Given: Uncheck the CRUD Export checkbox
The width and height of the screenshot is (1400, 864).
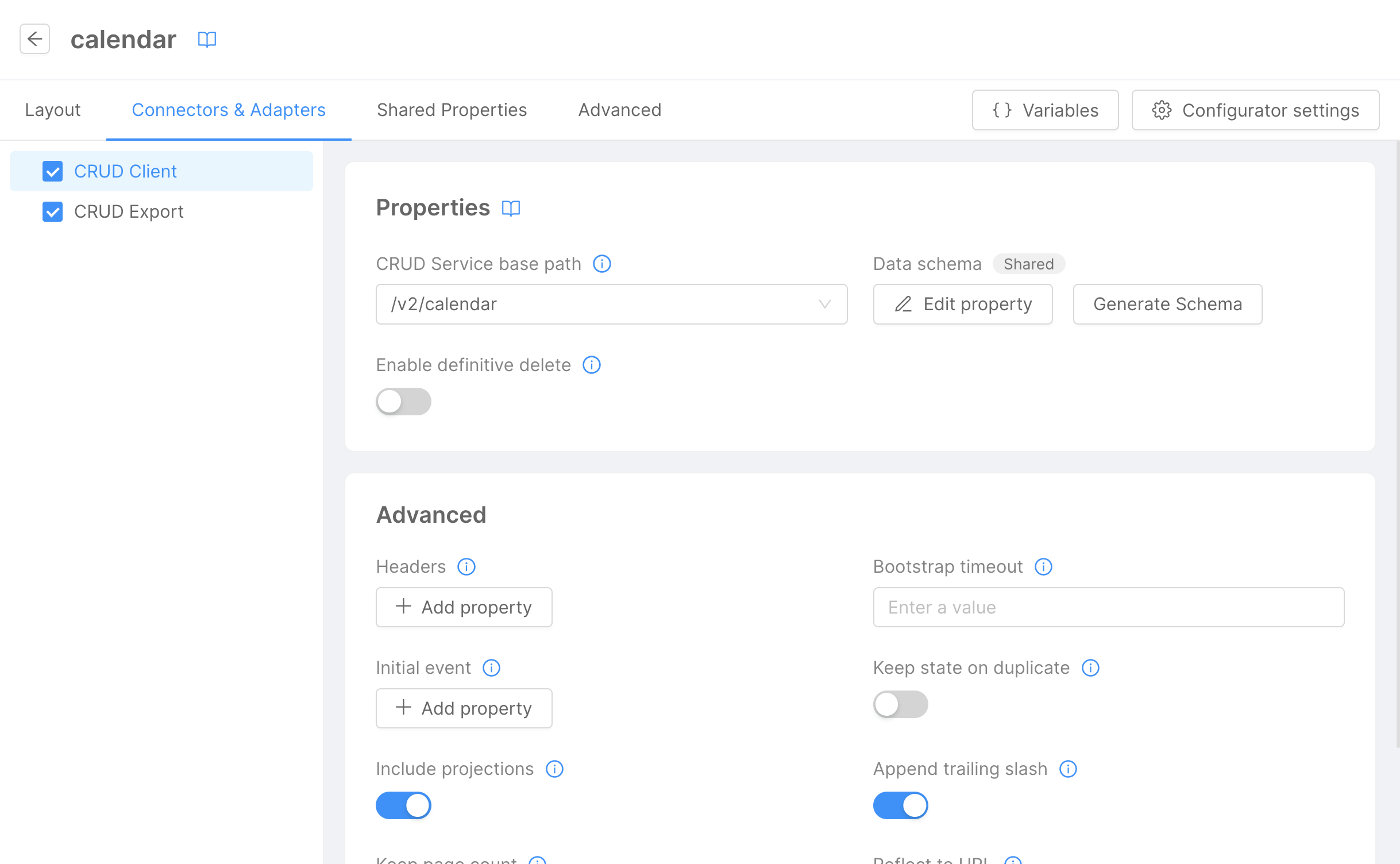Looking at the screenshot, I should pos(53,211).
